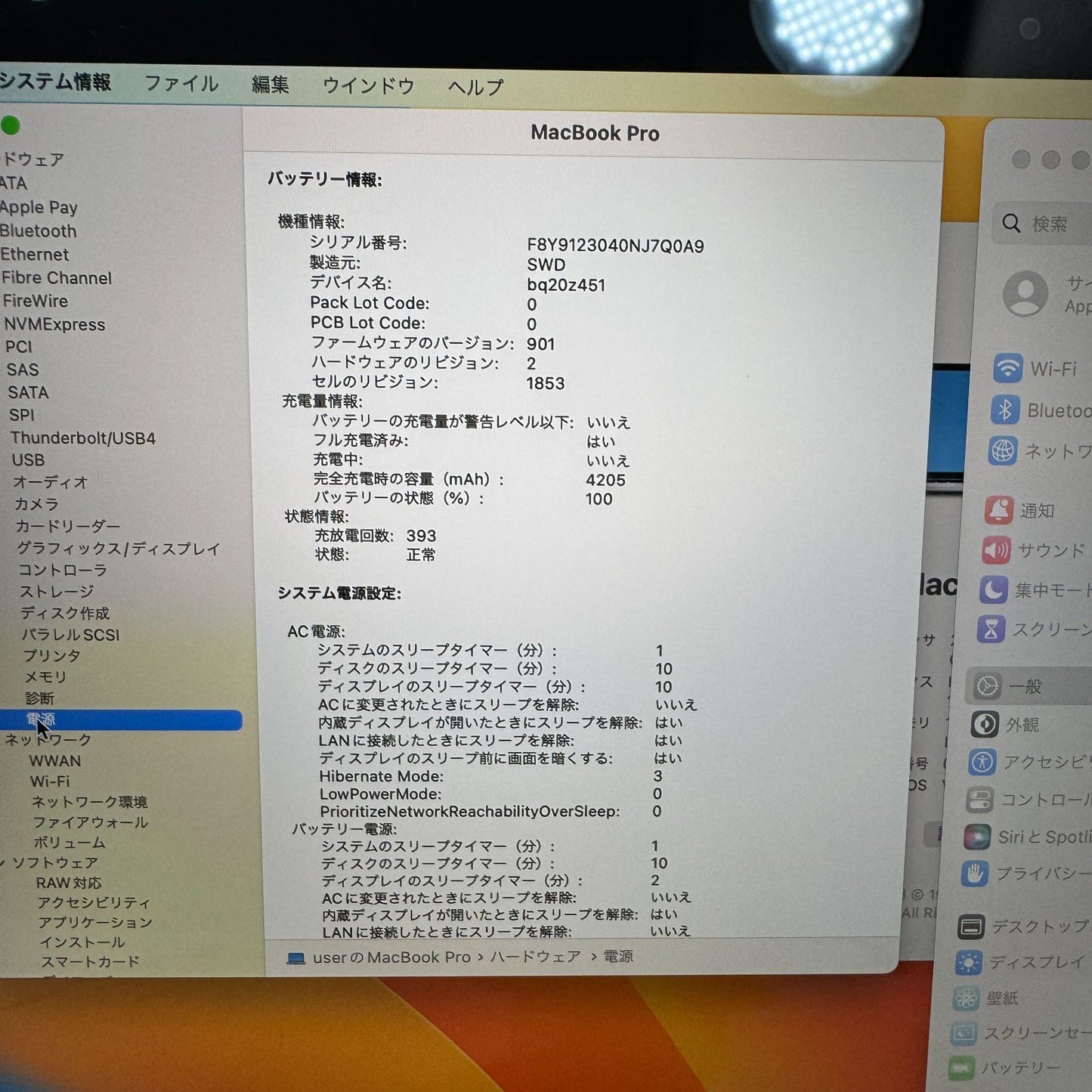Click the serial number F8Y9123040NJ7Q0A9
Viewport: 1092px width, 1092px height.
point(615,246)
